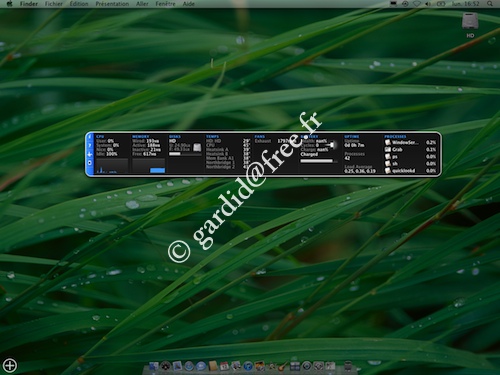Viewport: 500px width, 375px height.
Task: Select the HD drive icon on desktop
Action: 470,22
